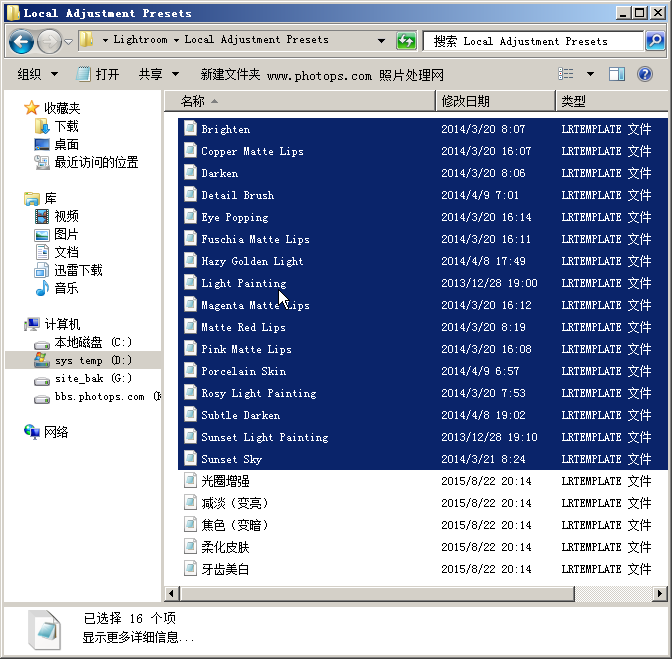
Task: Click the Detail Brush file icon
Action: pos(190,194)
